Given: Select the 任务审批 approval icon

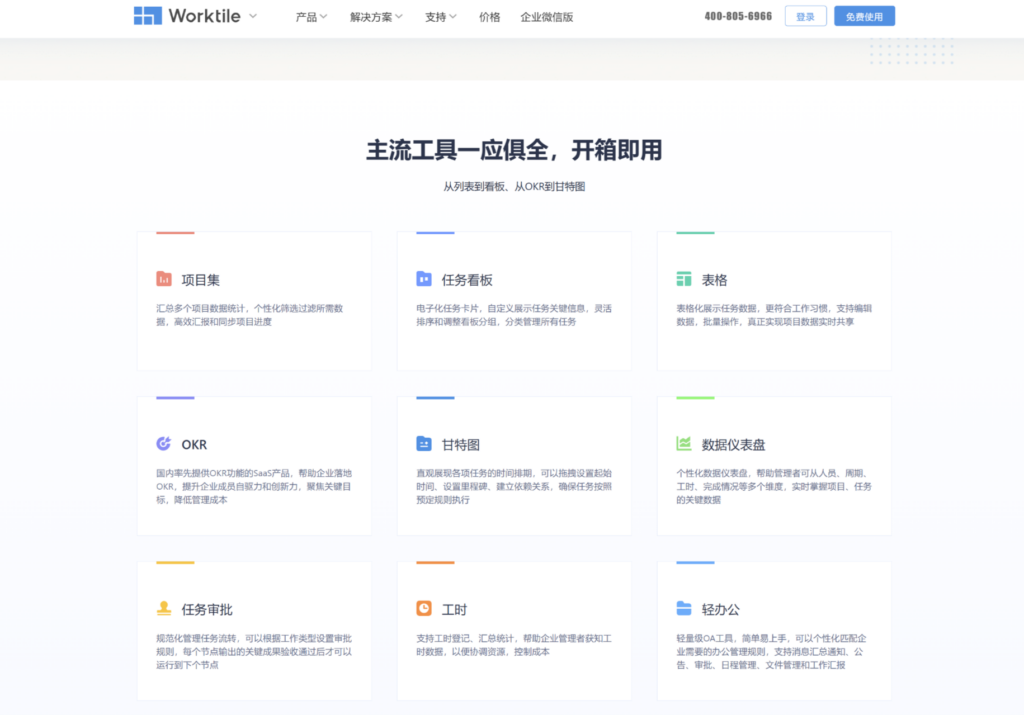Looking at the screenshot, I should [x=164, y=609].
